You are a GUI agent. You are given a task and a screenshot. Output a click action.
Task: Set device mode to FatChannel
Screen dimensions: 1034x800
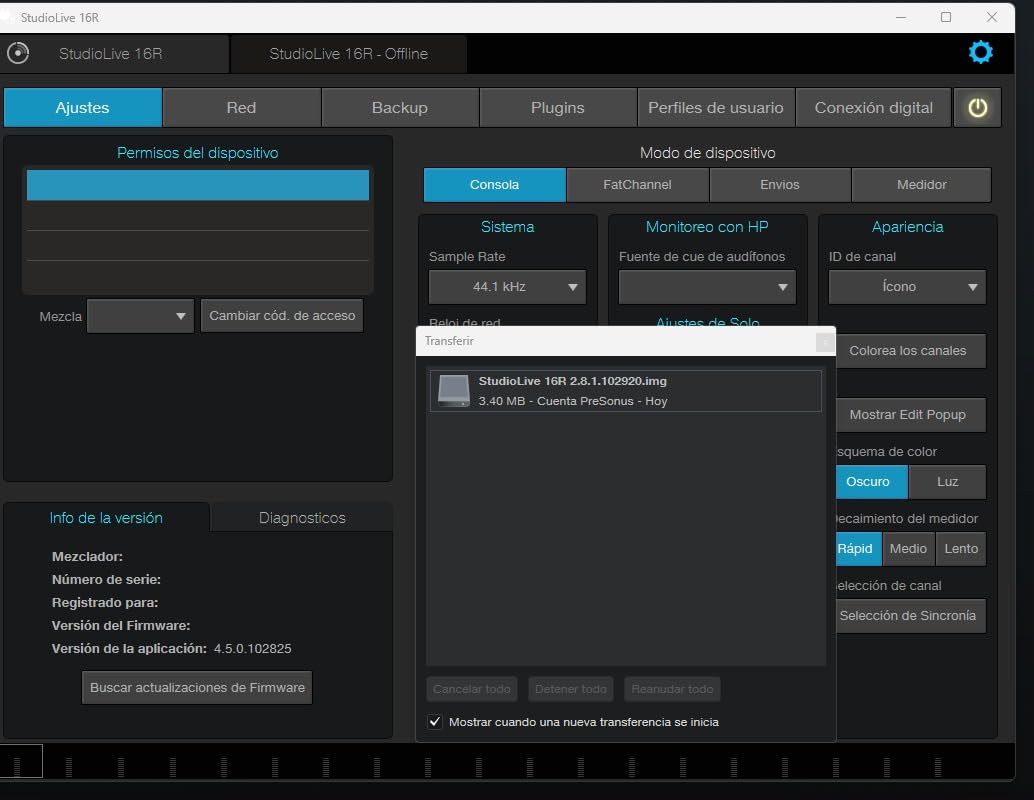click(x=637, y=185)
